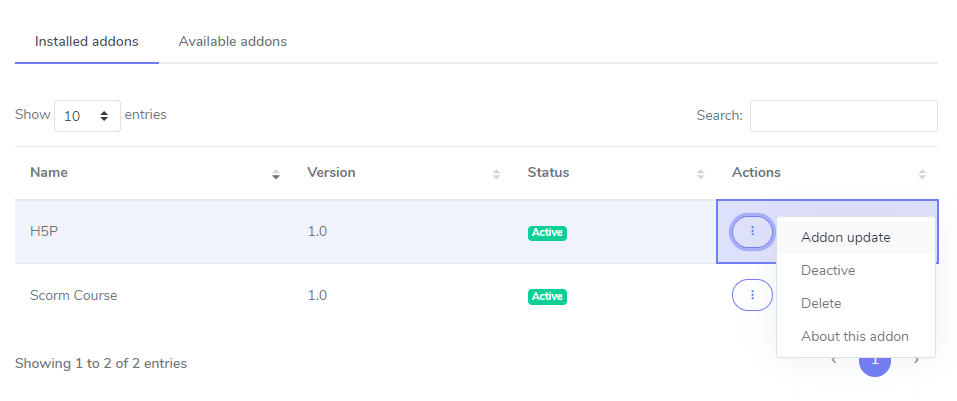Switch to the Installed addons tab
Viewport: 957px width, 401px height.
point(86,42)
